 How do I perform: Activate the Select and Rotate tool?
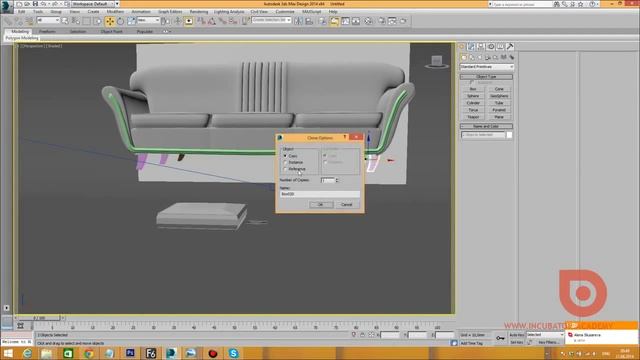point(120,21)
